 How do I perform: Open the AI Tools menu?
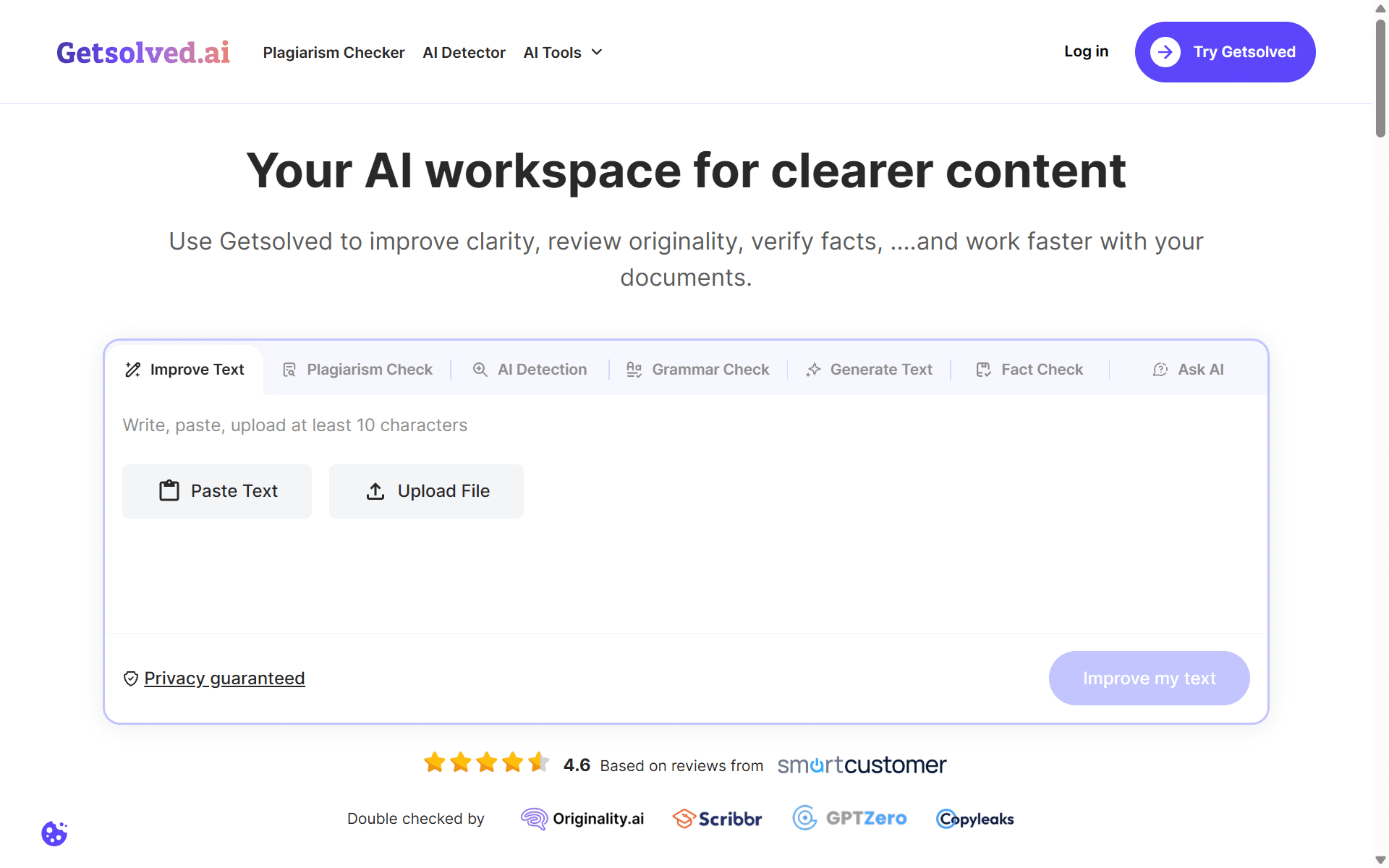pos(563,53)
